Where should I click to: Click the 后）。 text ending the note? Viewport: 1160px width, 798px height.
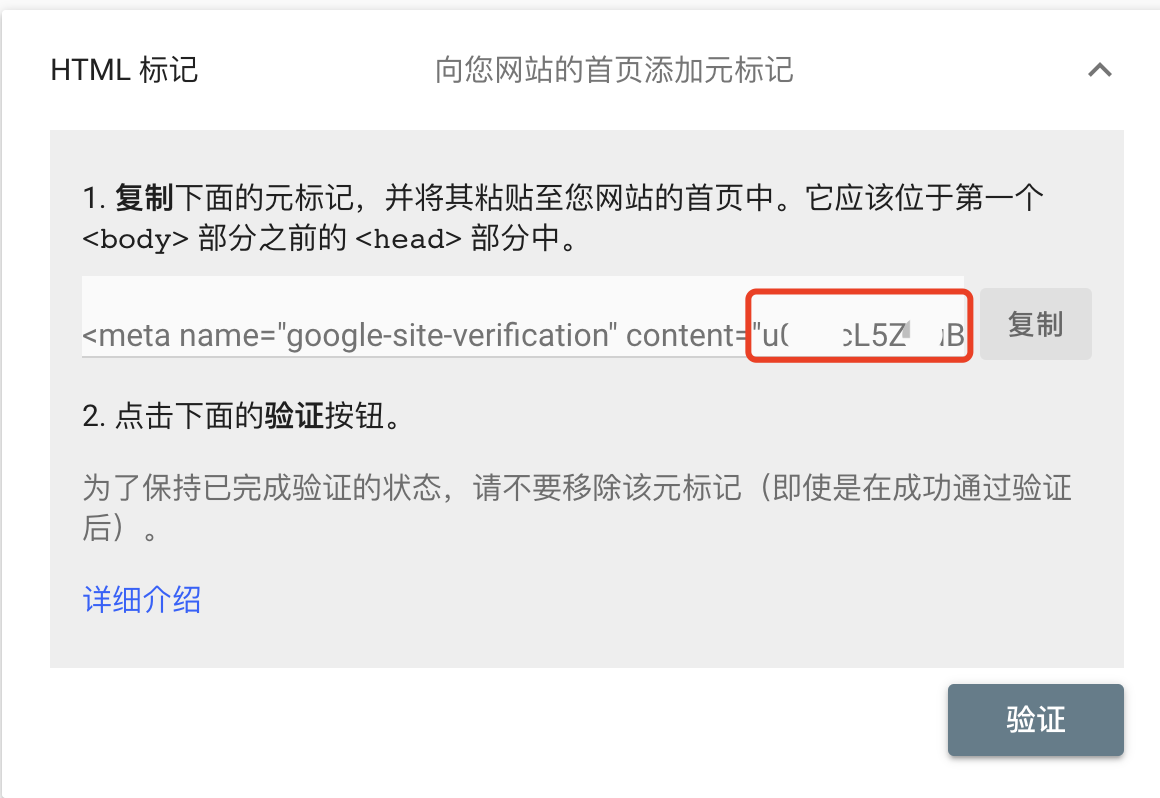tap(120, 528)
